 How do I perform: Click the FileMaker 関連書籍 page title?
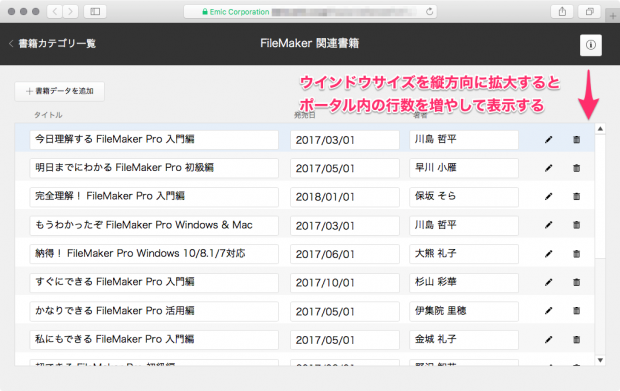point(310,43)
